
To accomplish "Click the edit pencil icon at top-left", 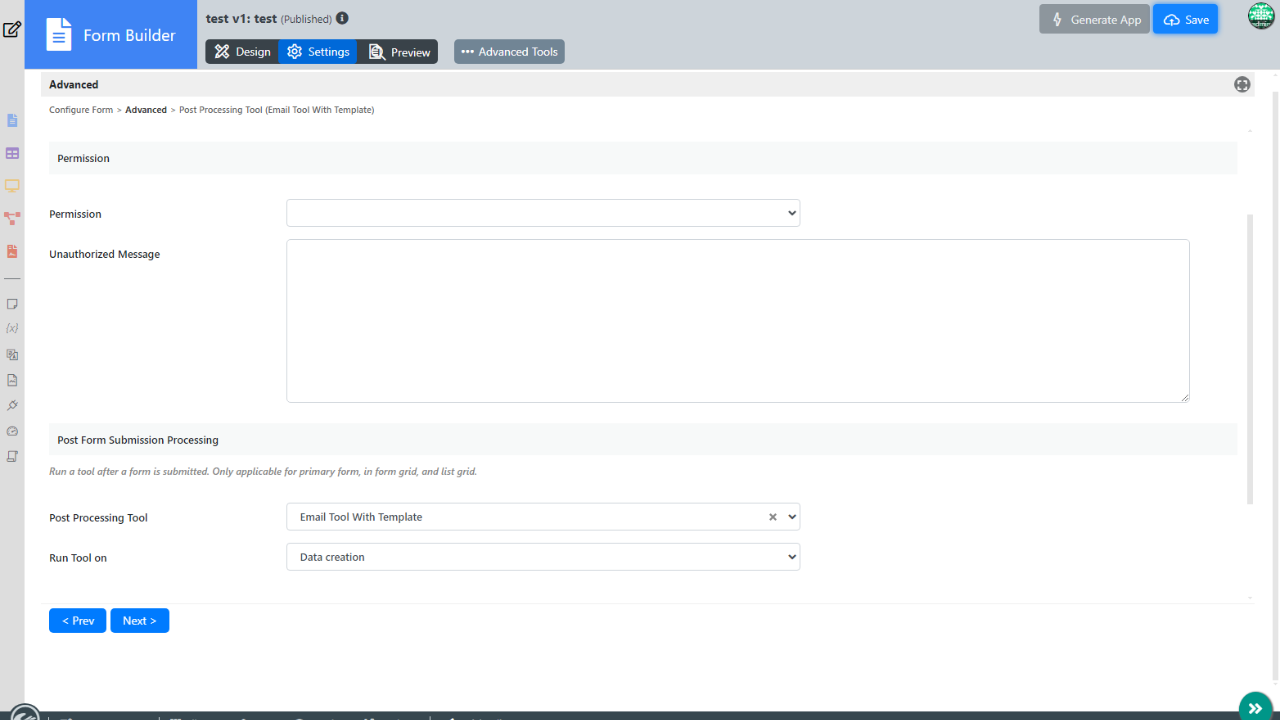I will coord(12,29).
